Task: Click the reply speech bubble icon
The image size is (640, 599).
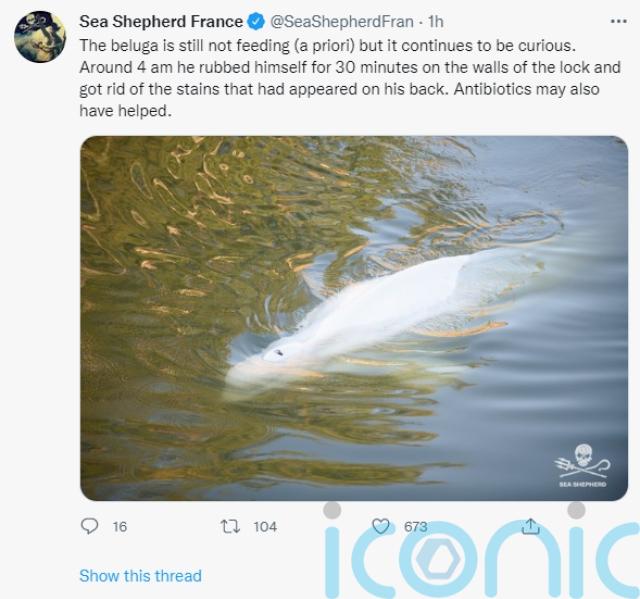Action: [x=89, y=526]
